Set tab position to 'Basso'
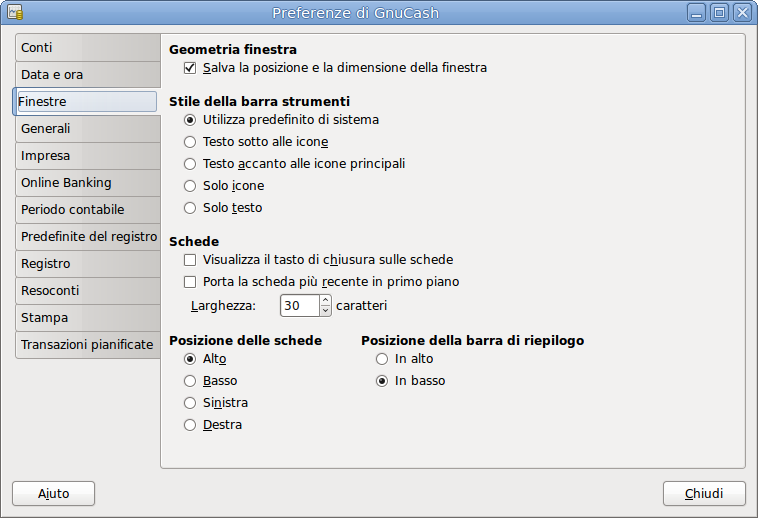 coord(190,381)
